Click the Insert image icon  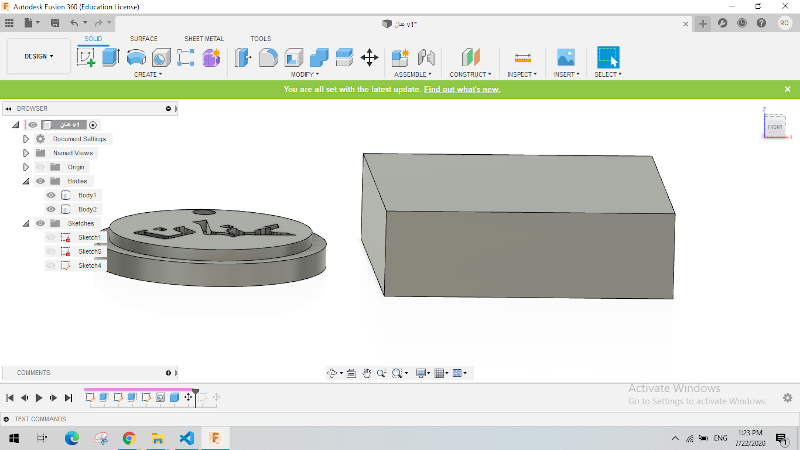click(x=566, y=57)
